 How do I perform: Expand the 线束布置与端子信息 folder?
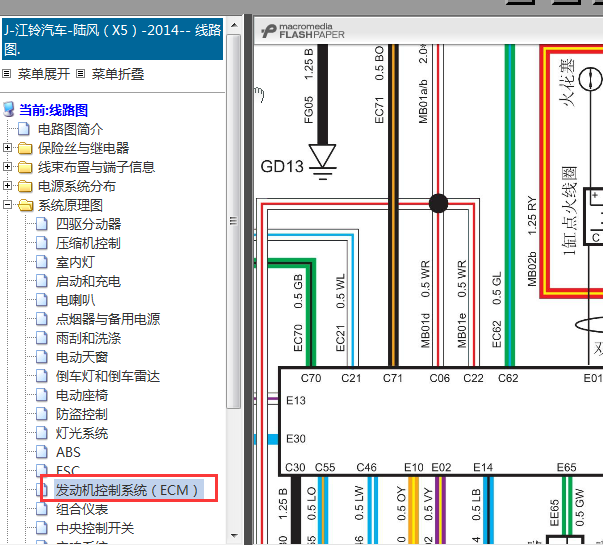pos(7,167)
